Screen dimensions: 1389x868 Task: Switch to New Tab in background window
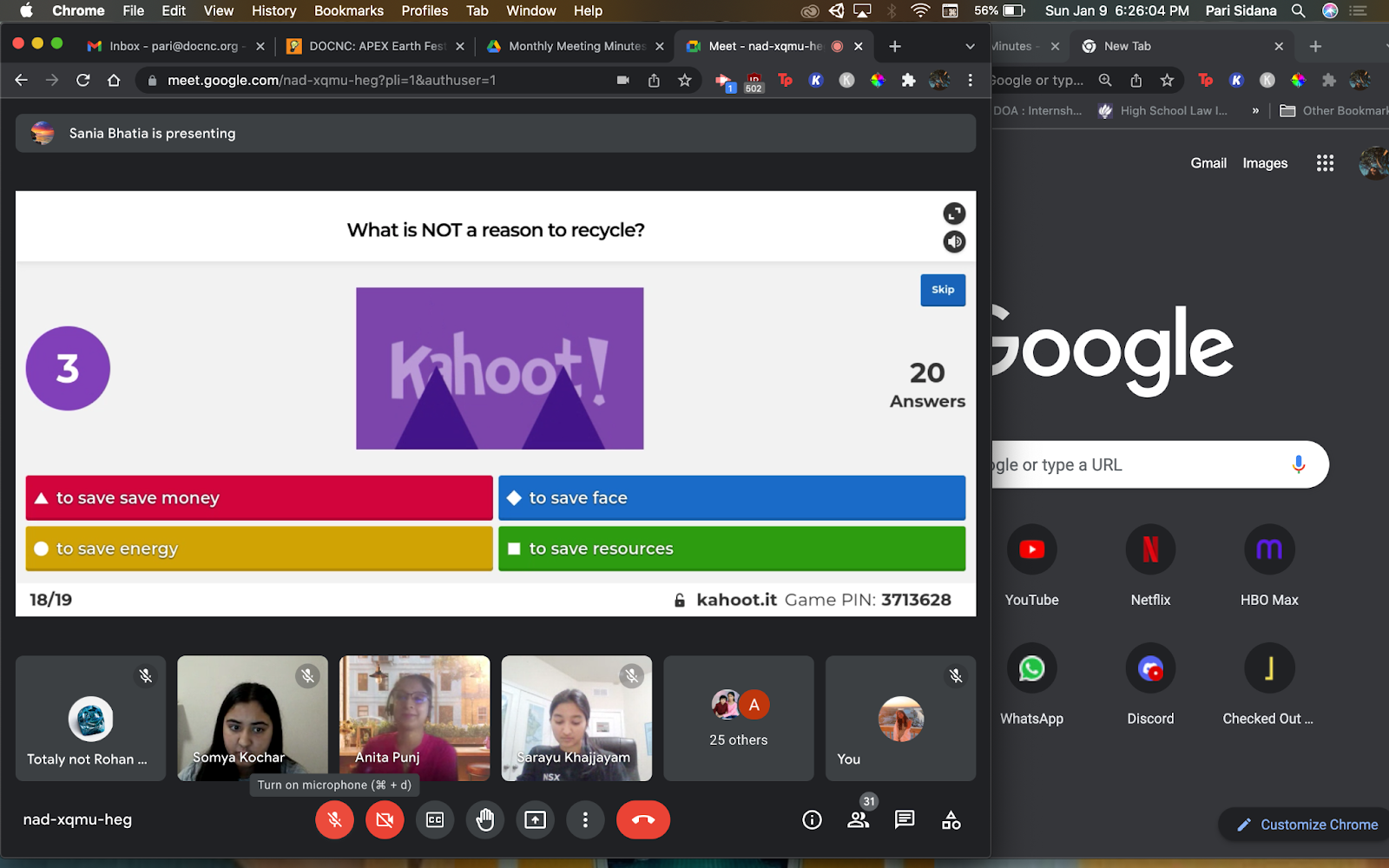[x=1182, y=46]
